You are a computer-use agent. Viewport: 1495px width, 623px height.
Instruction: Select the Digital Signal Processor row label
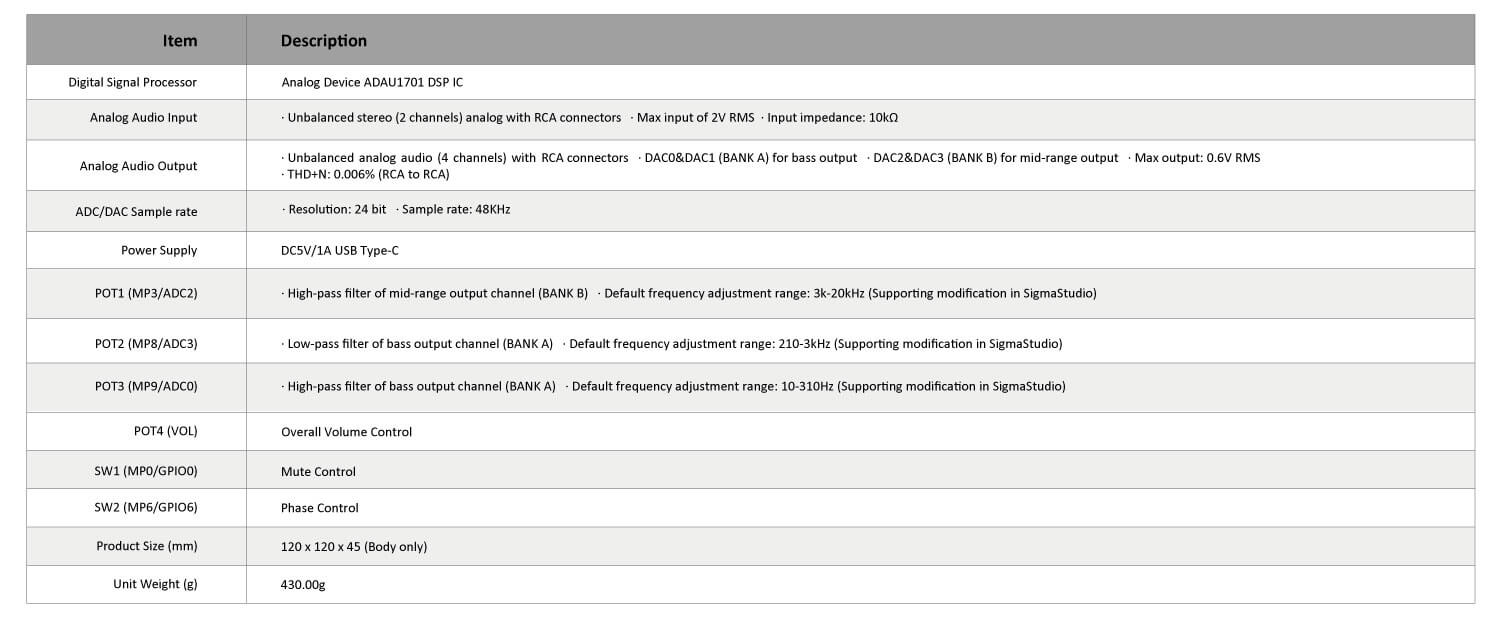[132, 82]
